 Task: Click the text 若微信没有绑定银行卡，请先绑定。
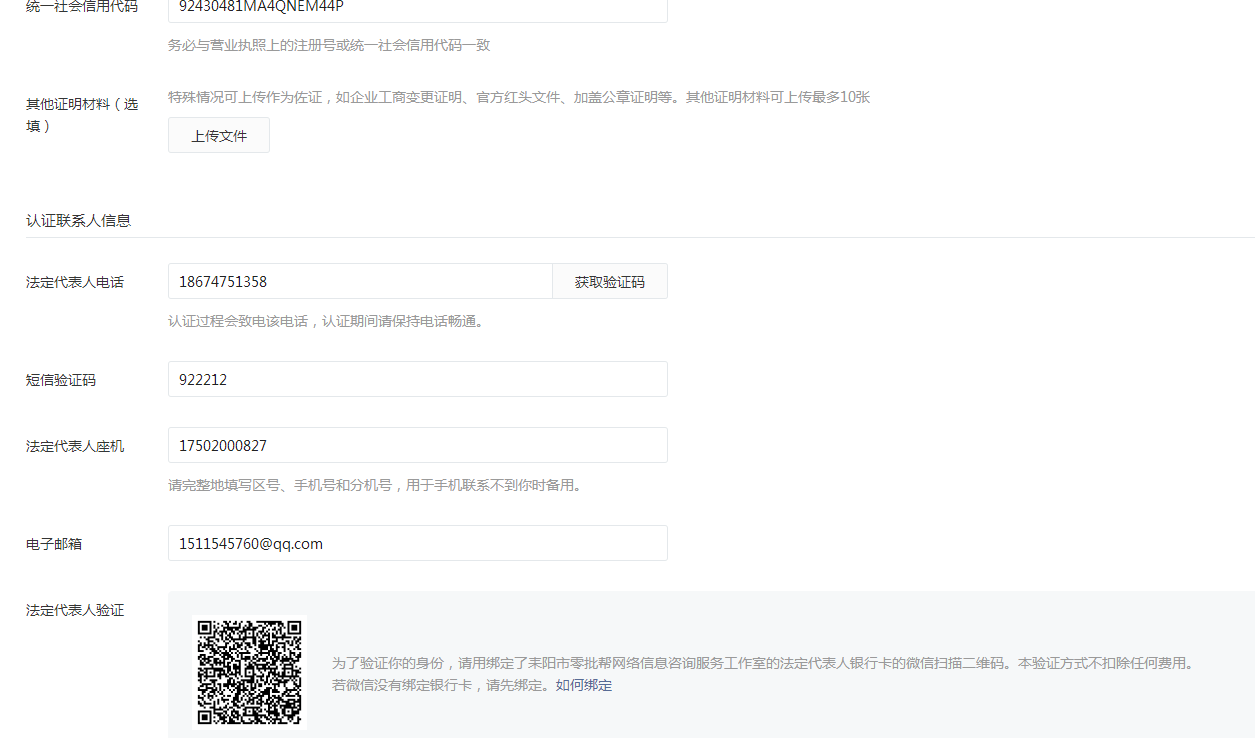coord(444,685)
